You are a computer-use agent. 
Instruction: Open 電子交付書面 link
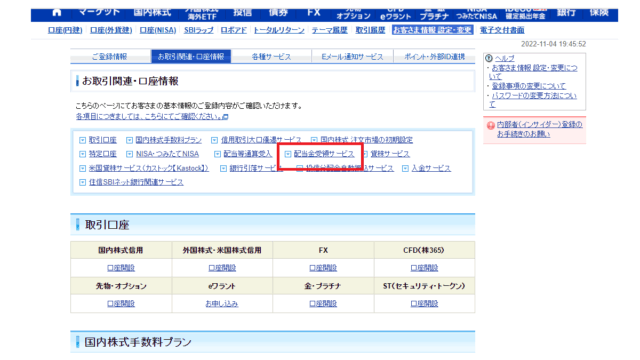click(502, 30)
